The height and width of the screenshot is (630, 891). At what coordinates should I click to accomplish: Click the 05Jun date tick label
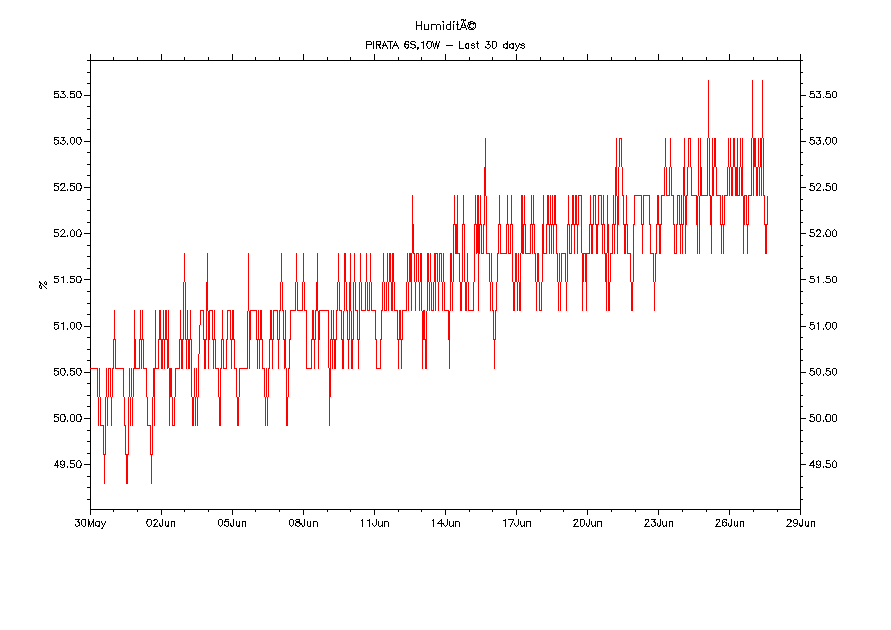pos(232,522)
